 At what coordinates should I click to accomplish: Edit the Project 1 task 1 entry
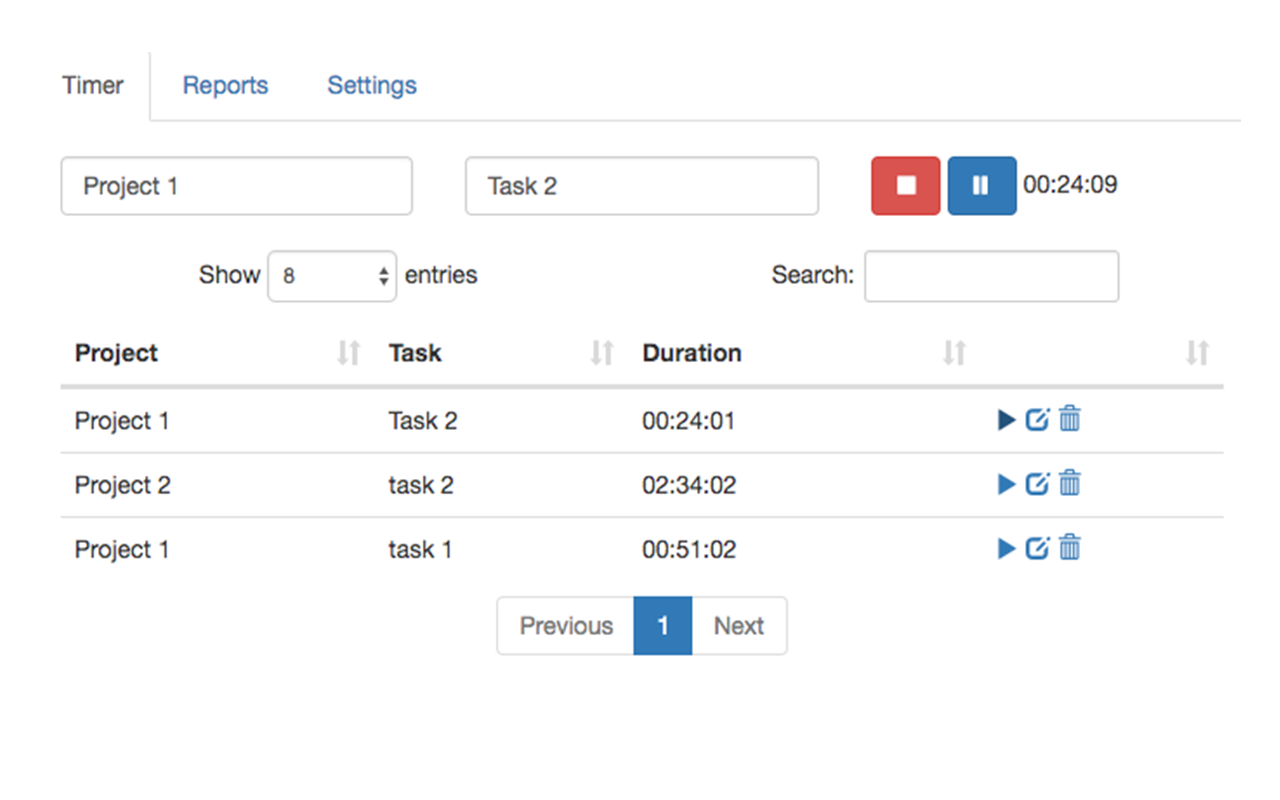1038,548
